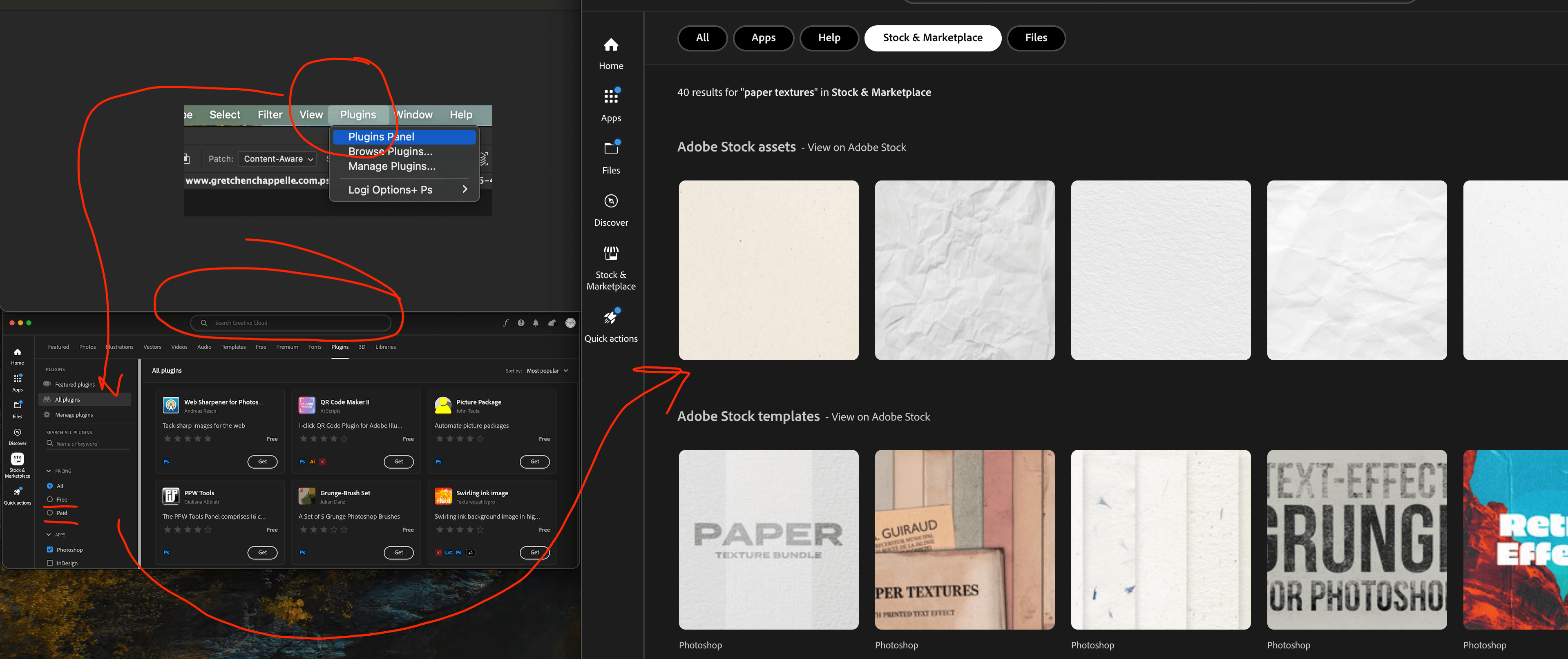Get the Web Sharpener for Photos plugin
Screen dimensions: 1568x659
coord(262,461)
